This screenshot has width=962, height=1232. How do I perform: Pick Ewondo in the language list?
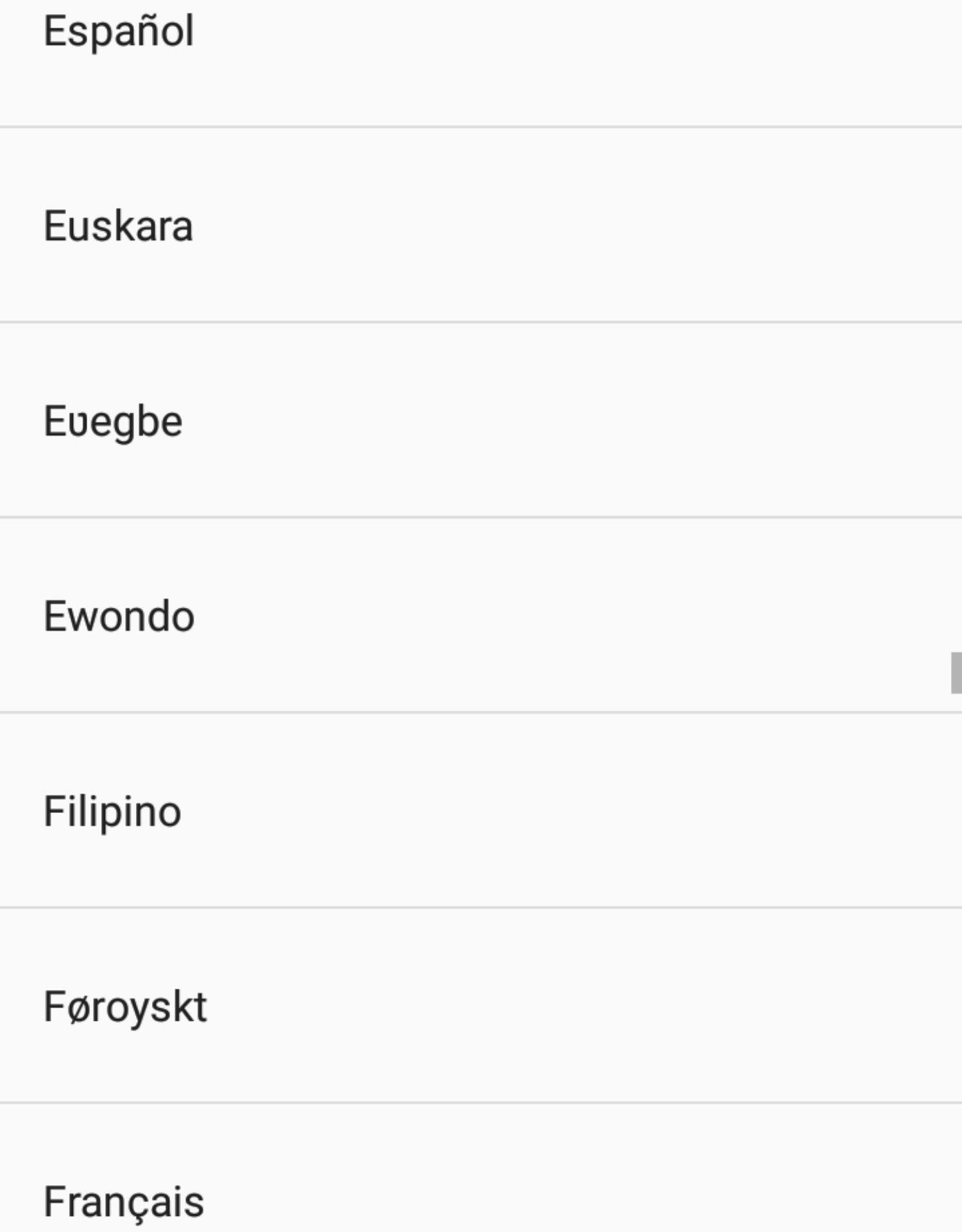point(119,617)
